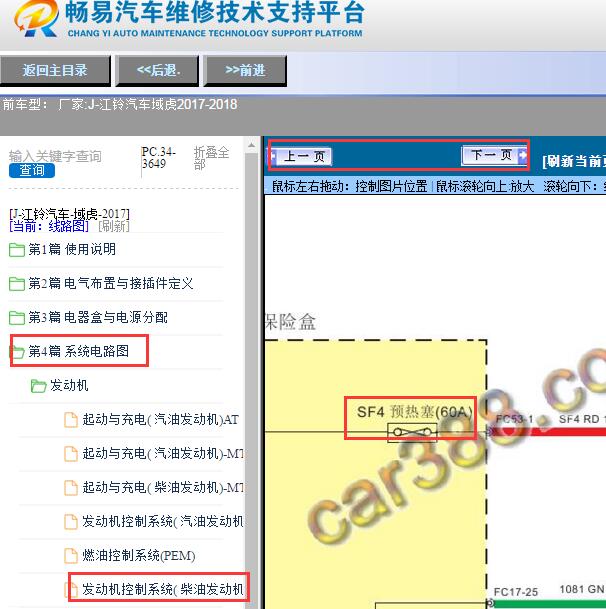Click open-folder icon beside 发动机
Screen dimensions: 606x609
click(38, 386)
